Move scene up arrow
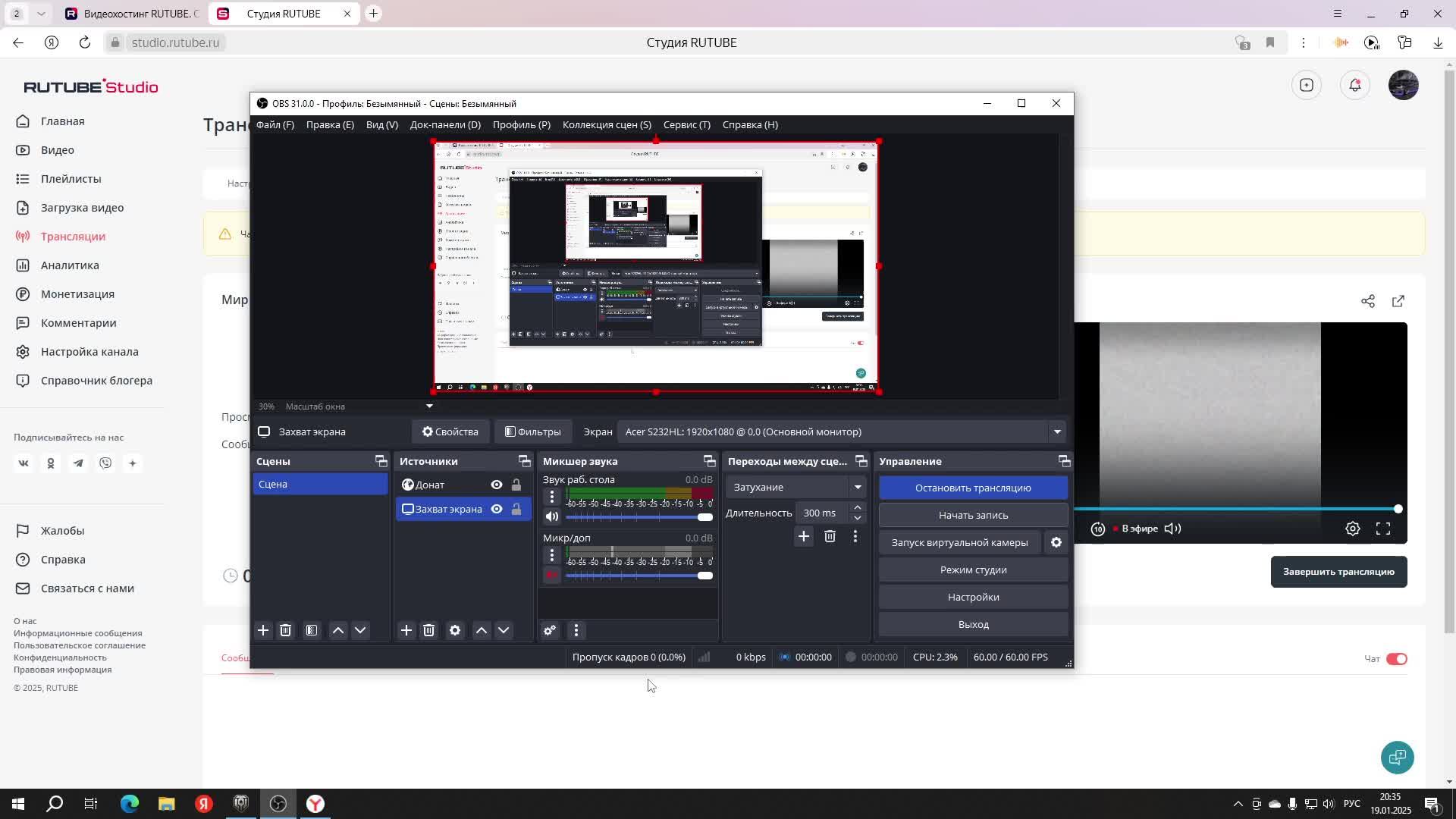The image size is (1456, 819). click(x=338, y=630)
